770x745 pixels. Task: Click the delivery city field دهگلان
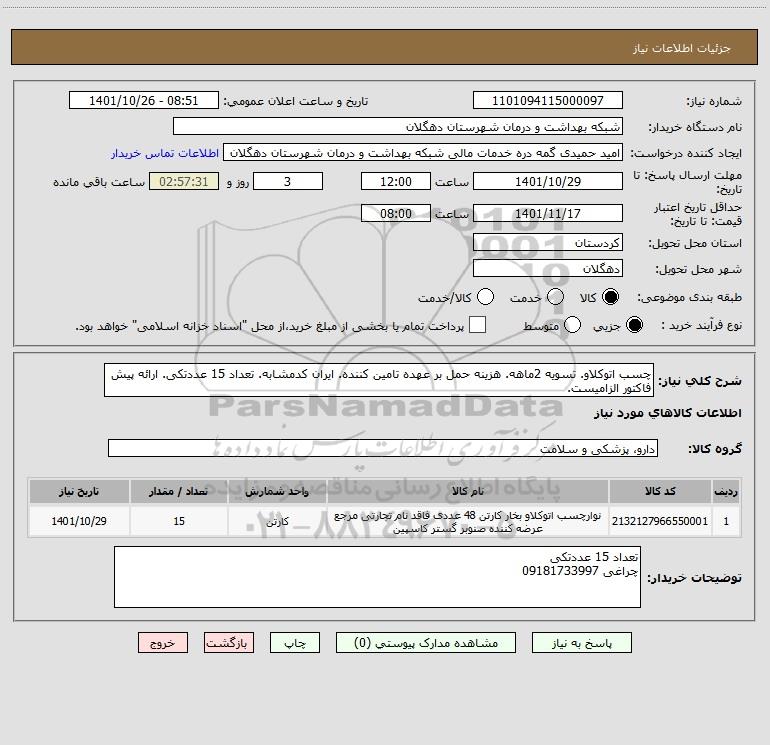(548, 268)
